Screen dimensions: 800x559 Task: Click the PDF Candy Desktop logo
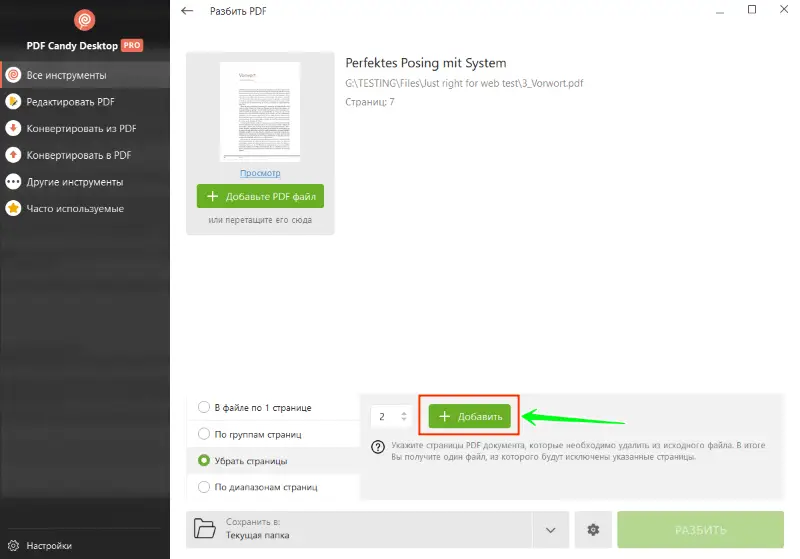tap(85, 20)
